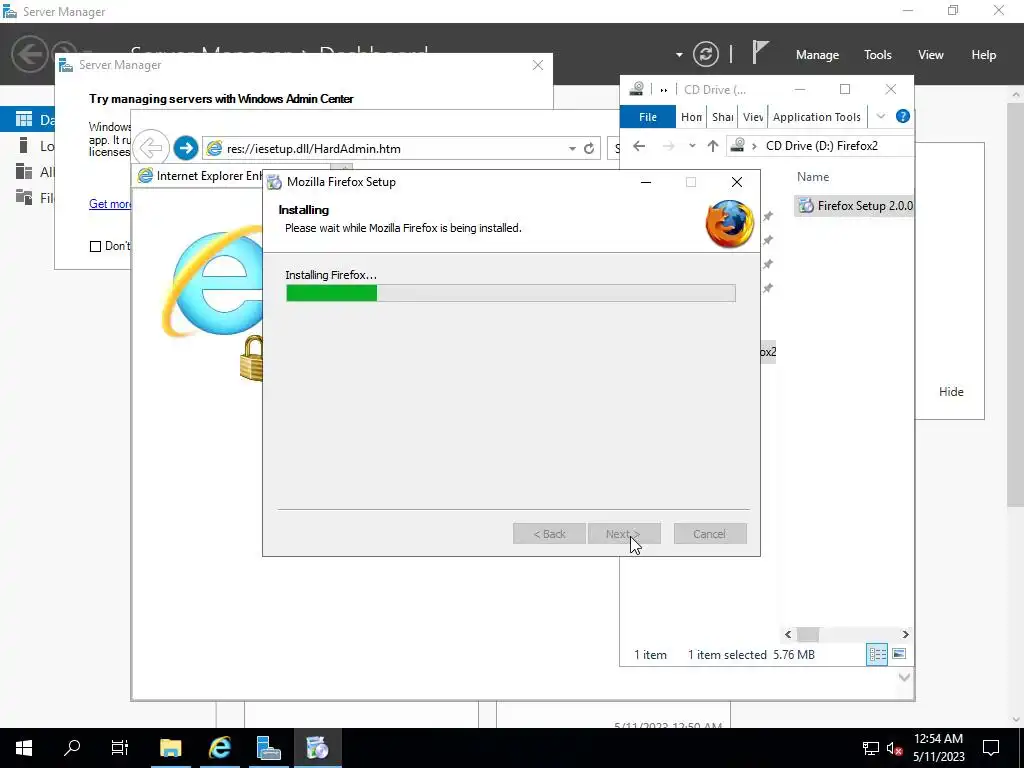The width and height of the screenshot is (1024, 768).
Task: Open the Manage menu
Action: tap(817, 55)
